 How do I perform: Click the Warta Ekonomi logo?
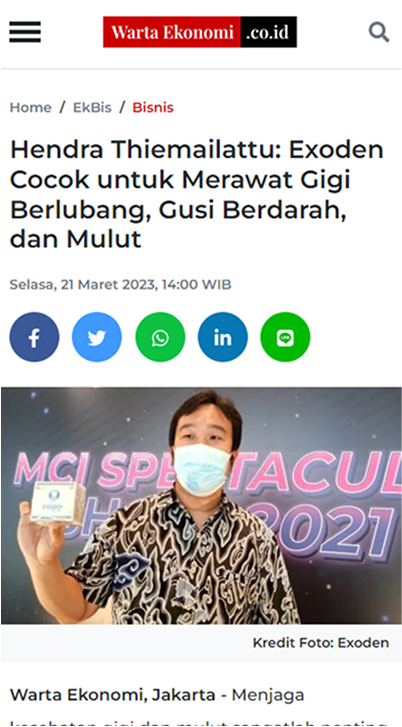click(x=200, y=32)
